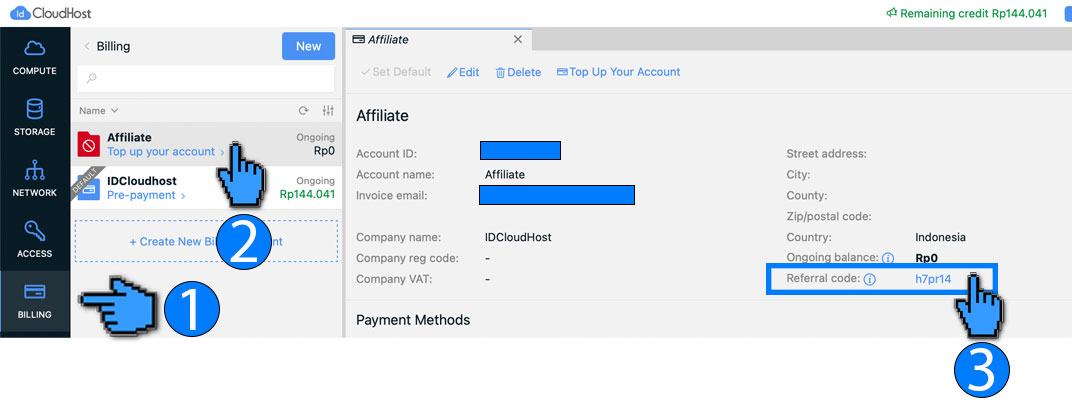Open the list filter settings icon

(327, 111)
